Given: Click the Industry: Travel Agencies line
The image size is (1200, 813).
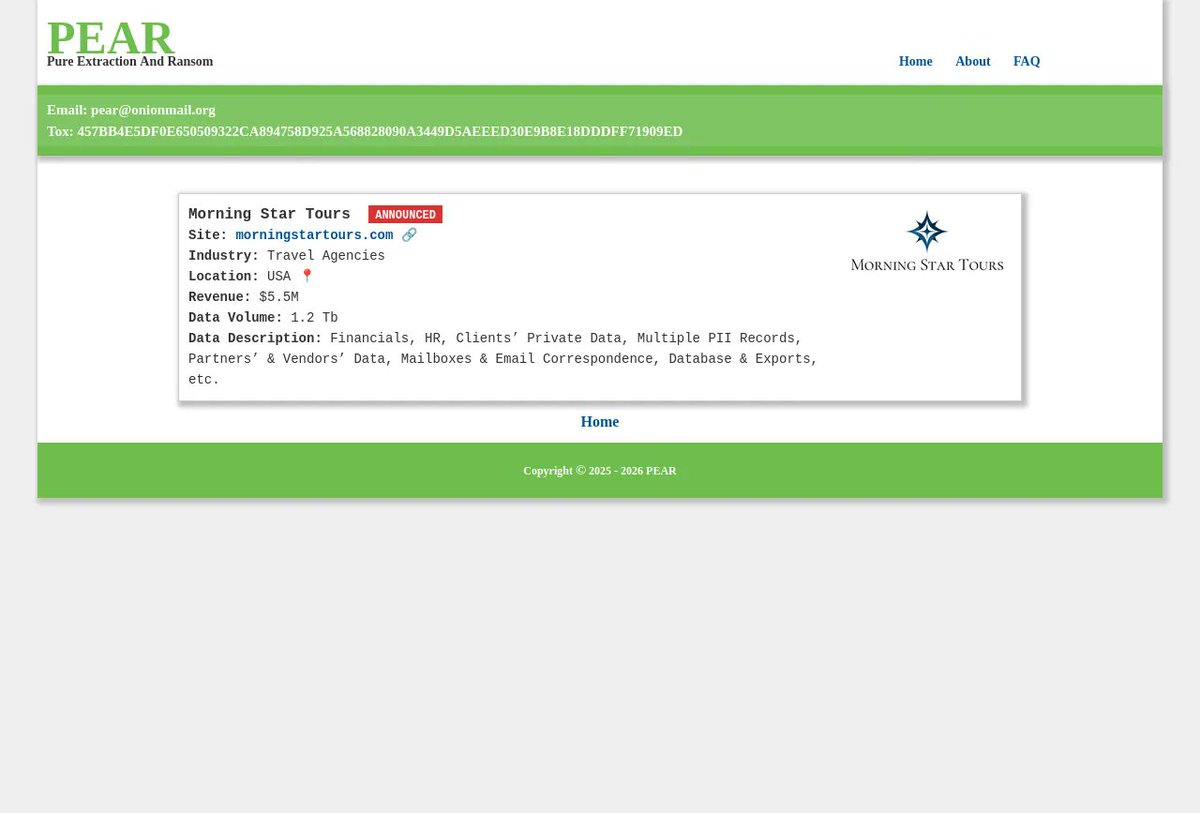Looking at the screenshot, I should tap(287, 256).
